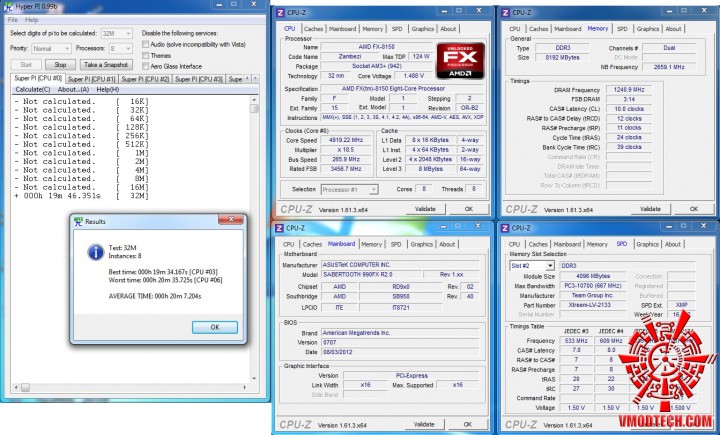The width and height of the screenshot is (720, 435).
Task: Click the NB Frequency 2859.1 MHz field
Action: click(x=669, y=67)
